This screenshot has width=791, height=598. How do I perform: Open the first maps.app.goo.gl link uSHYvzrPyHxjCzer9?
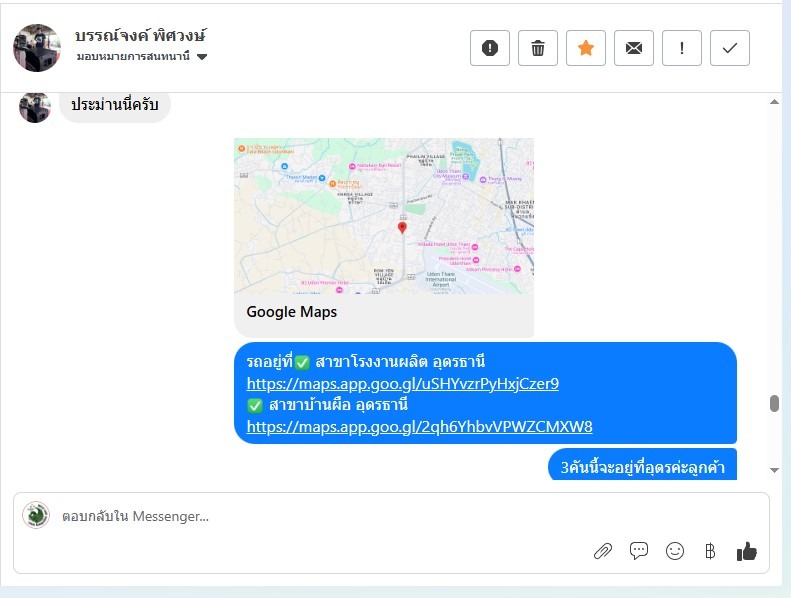[x=403, y=384]
